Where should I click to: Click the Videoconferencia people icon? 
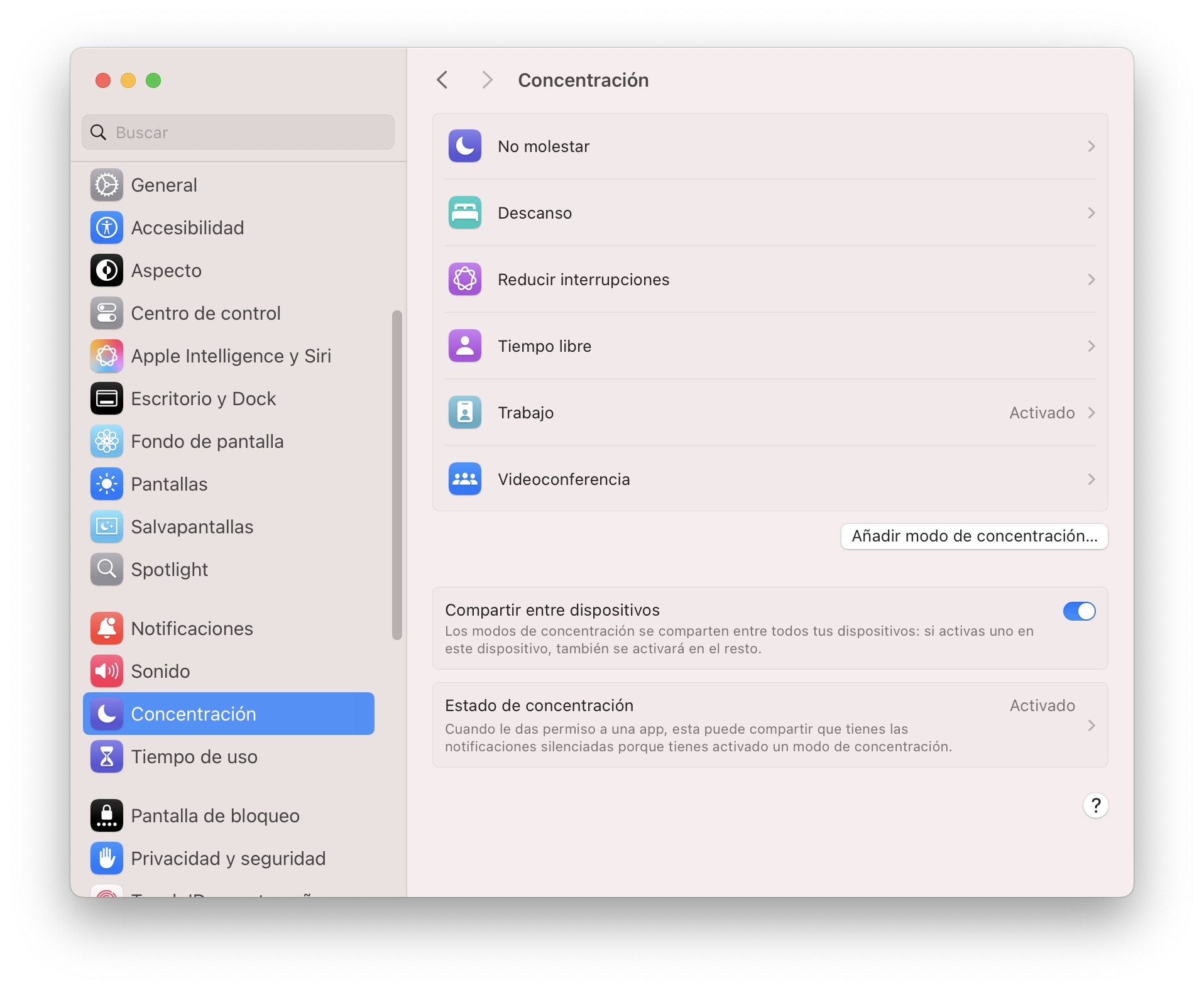click(x=465, y=479)
